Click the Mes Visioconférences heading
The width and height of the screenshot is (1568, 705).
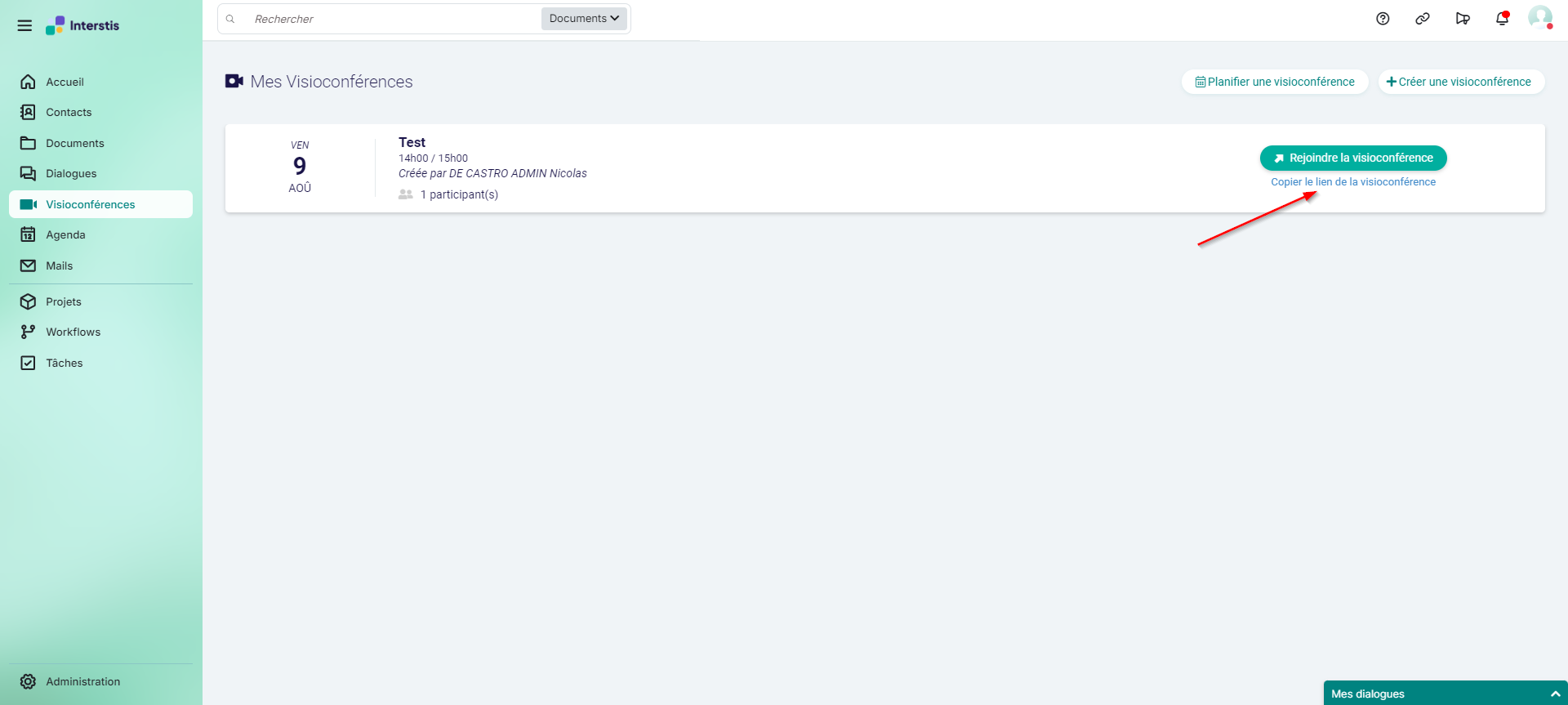click(x=332, y=82)
